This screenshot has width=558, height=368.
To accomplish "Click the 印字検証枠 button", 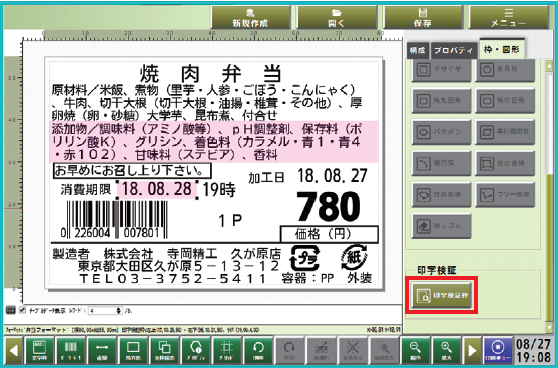I will tap(441, 296).
